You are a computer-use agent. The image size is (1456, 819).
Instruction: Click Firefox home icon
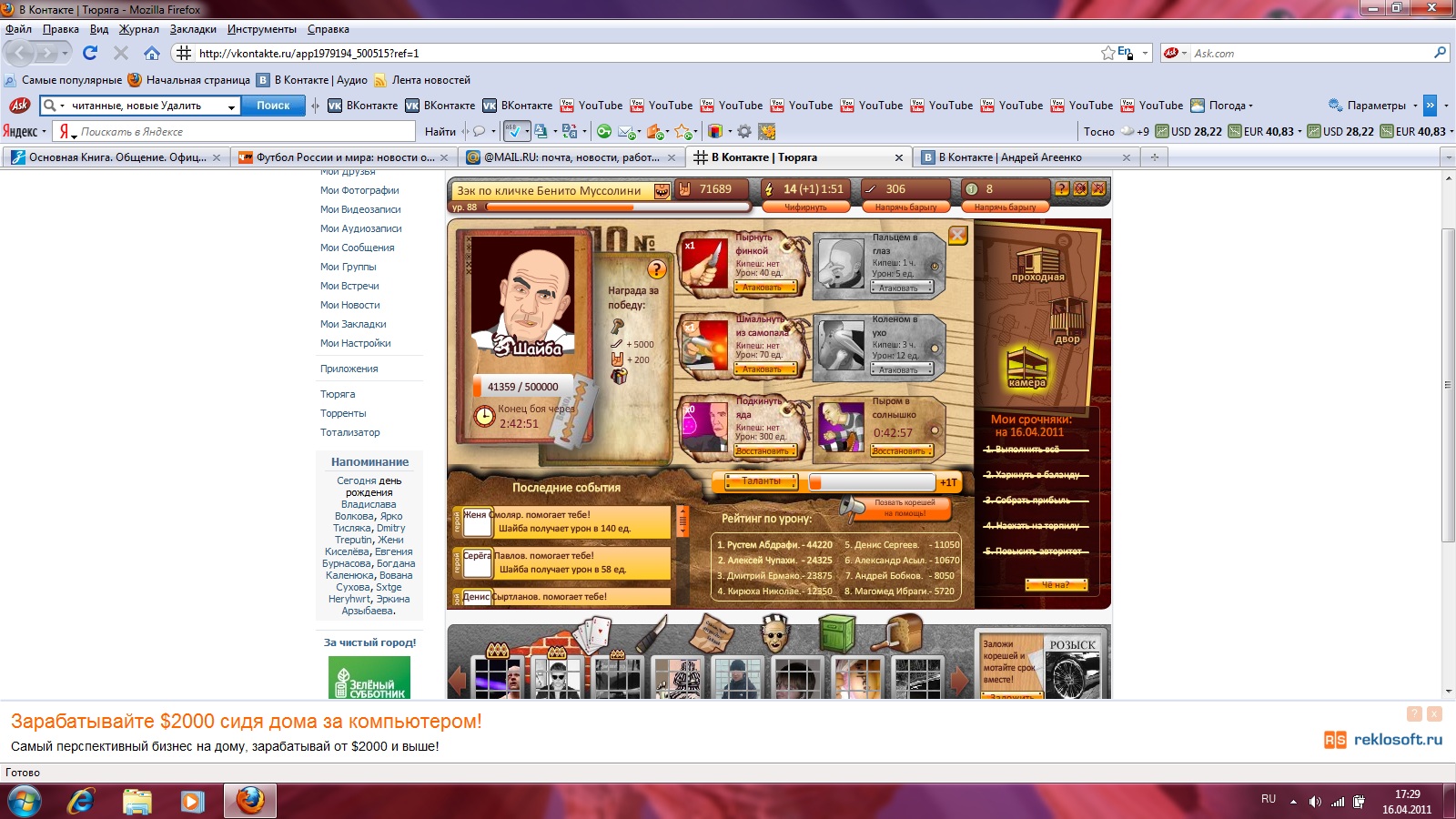pos(152,53)
